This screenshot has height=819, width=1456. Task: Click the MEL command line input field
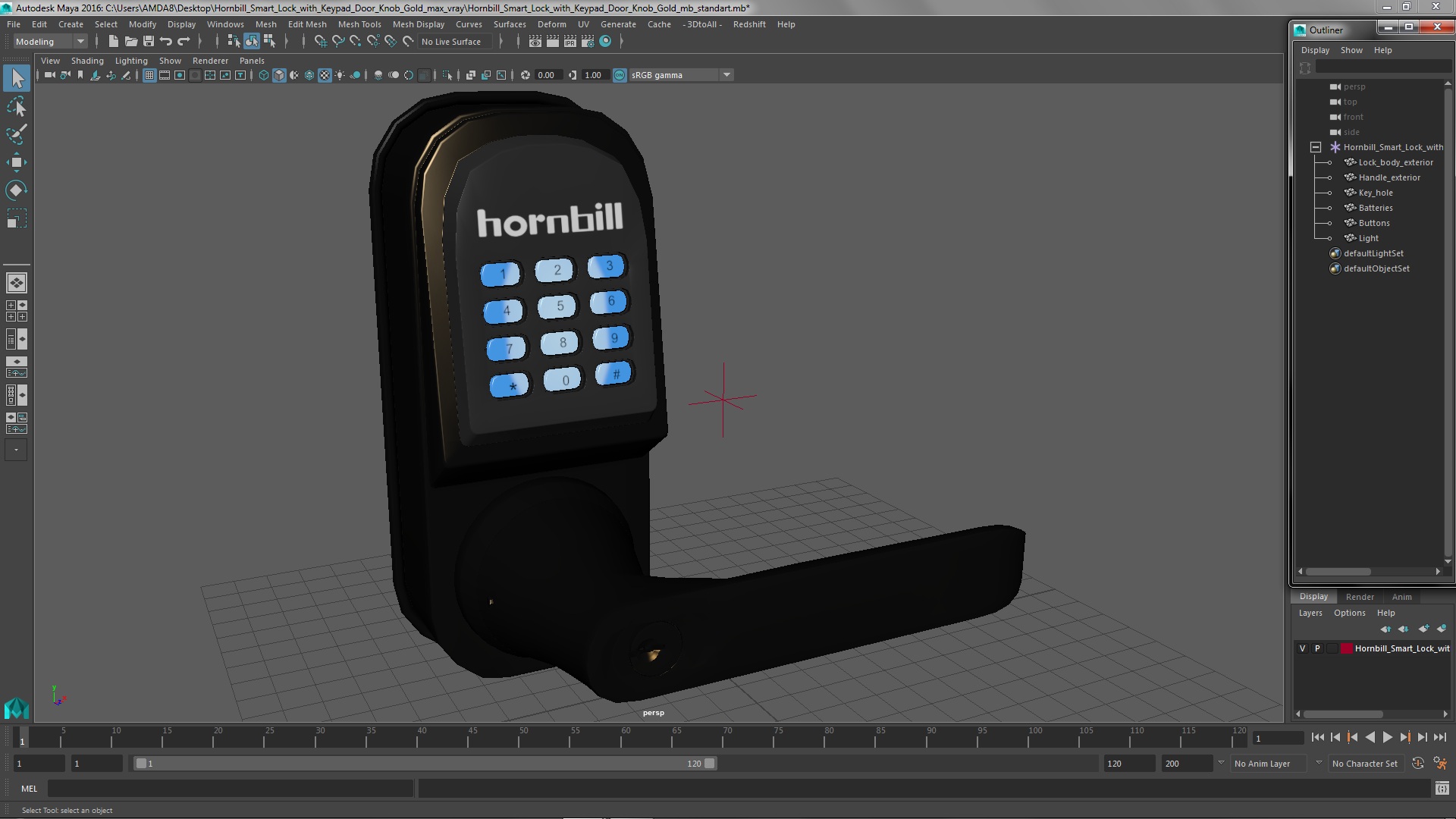coord(231,789)
